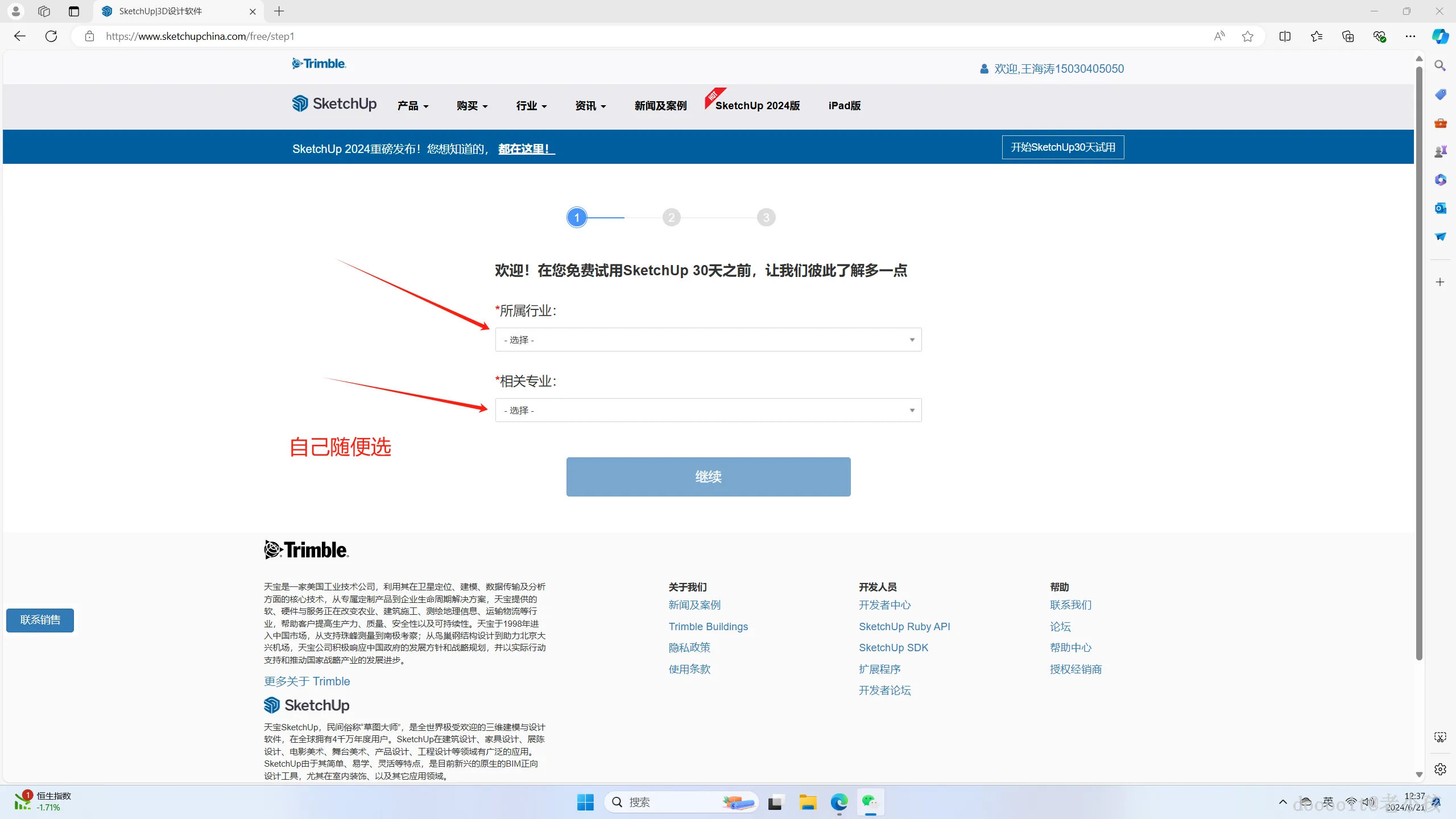The width and height of the screenshot is (1456, 819).
Task: Open the Shopping panel in Edge sidebar
Action: [1441, 94]
